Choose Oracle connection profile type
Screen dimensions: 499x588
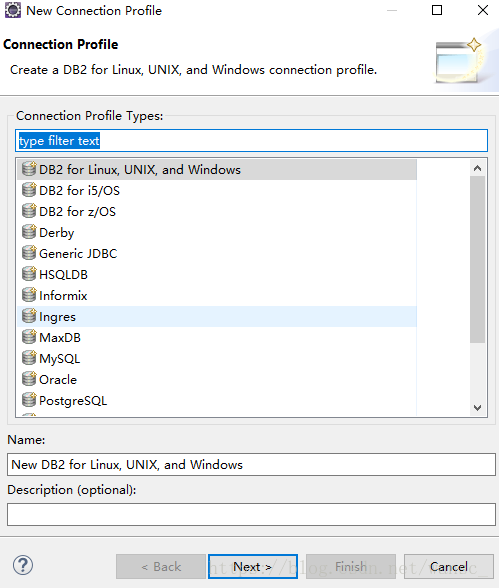217,380
